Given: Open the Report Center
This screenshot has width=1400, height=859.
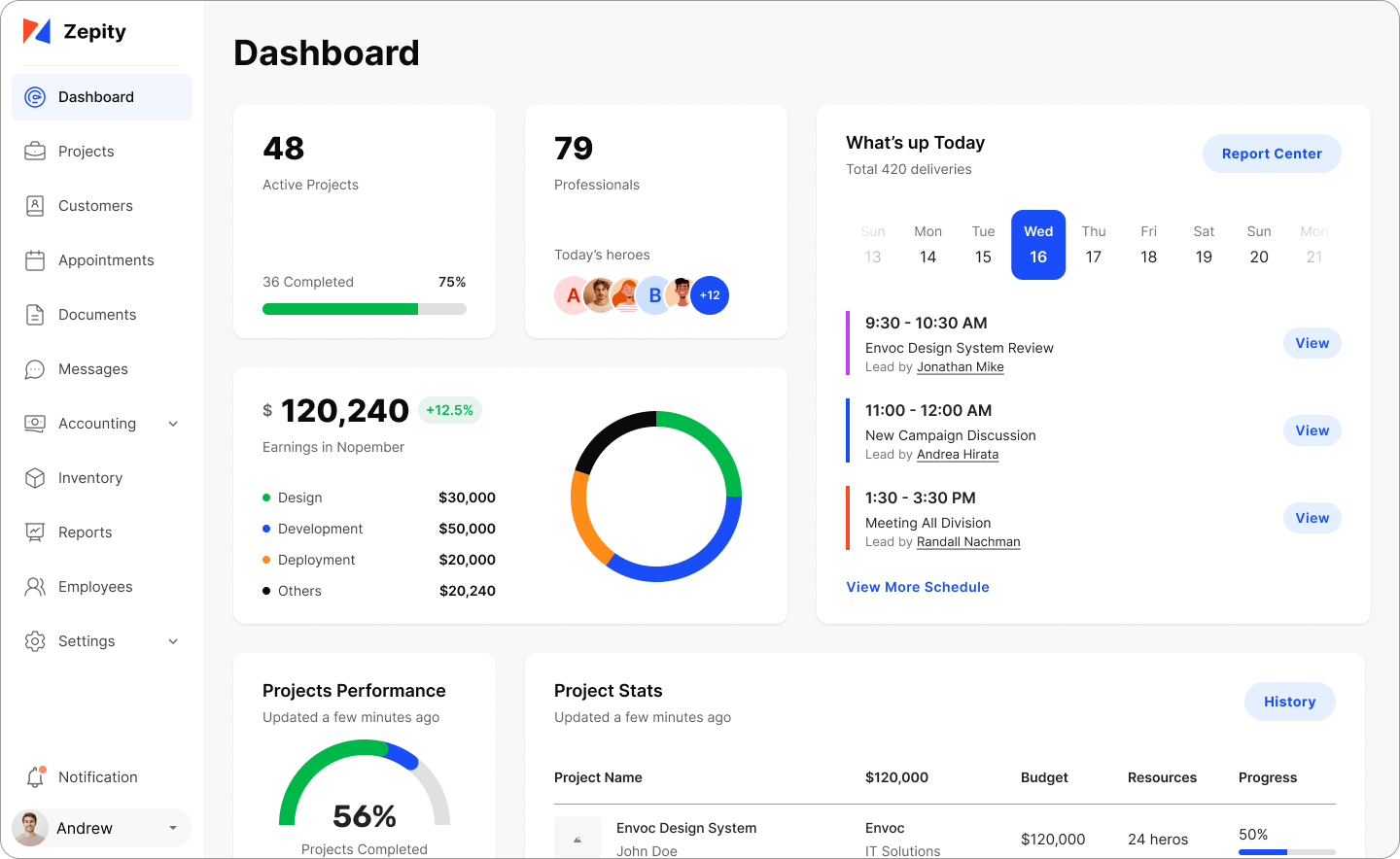Looking at the screenshot, I should click(x=1272, y=154).
